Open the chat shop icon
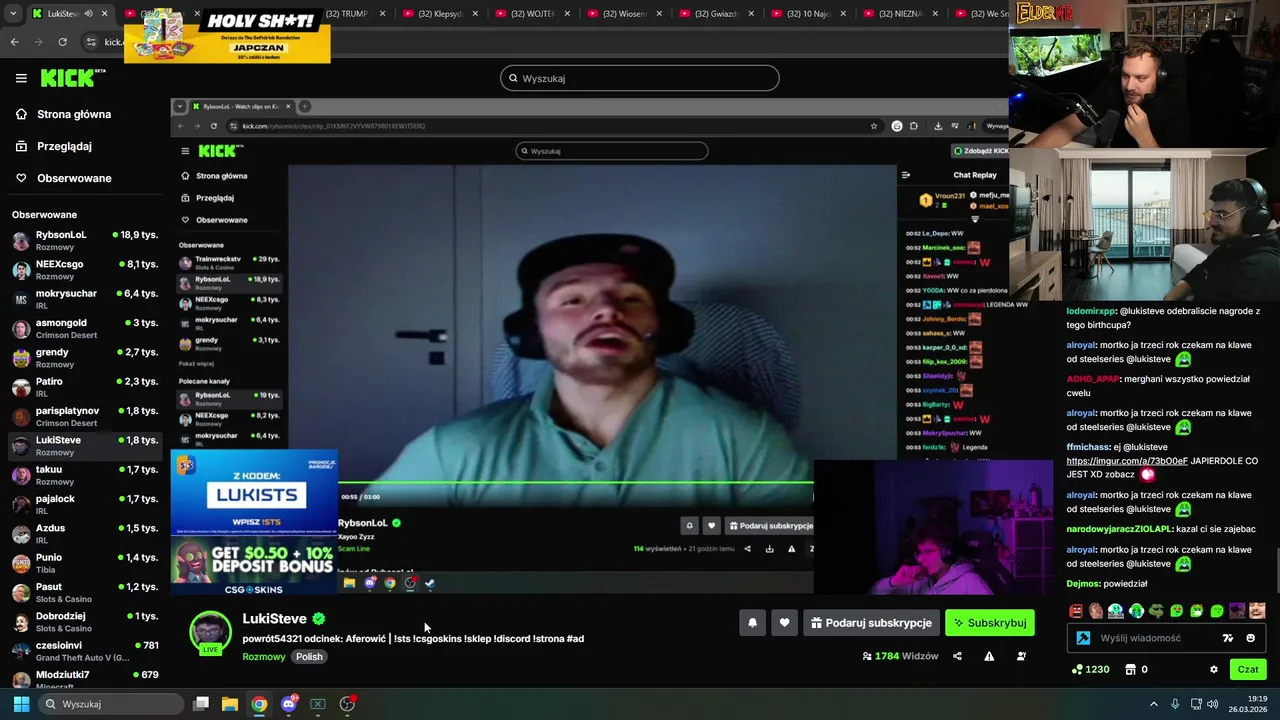Screen dimensions: 1280x720 click(1130, 670)
